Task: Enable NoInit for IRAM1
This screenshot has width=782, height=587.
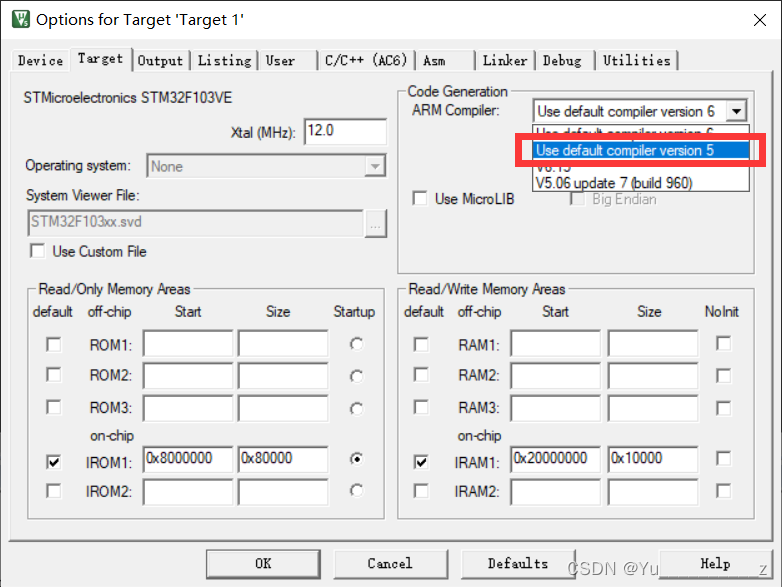Action: click(x=723, y=458)
